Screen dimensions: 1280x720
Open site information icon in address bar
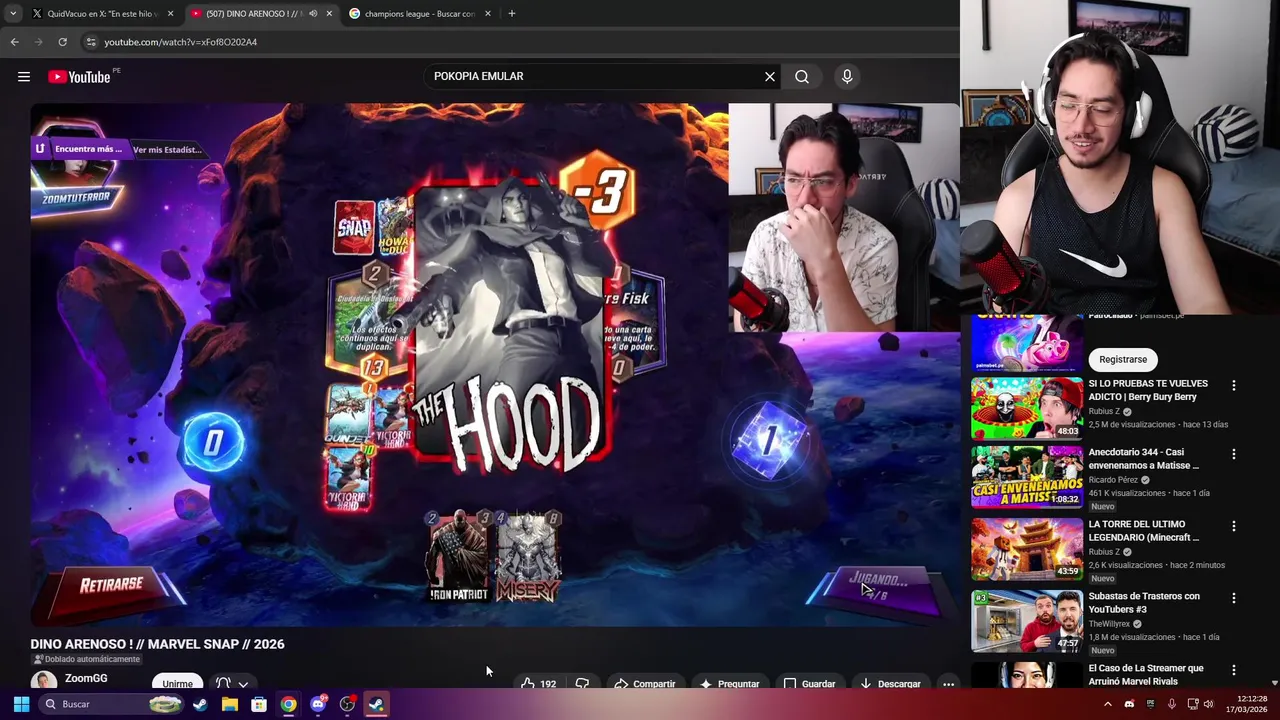[x=91, y=42]
